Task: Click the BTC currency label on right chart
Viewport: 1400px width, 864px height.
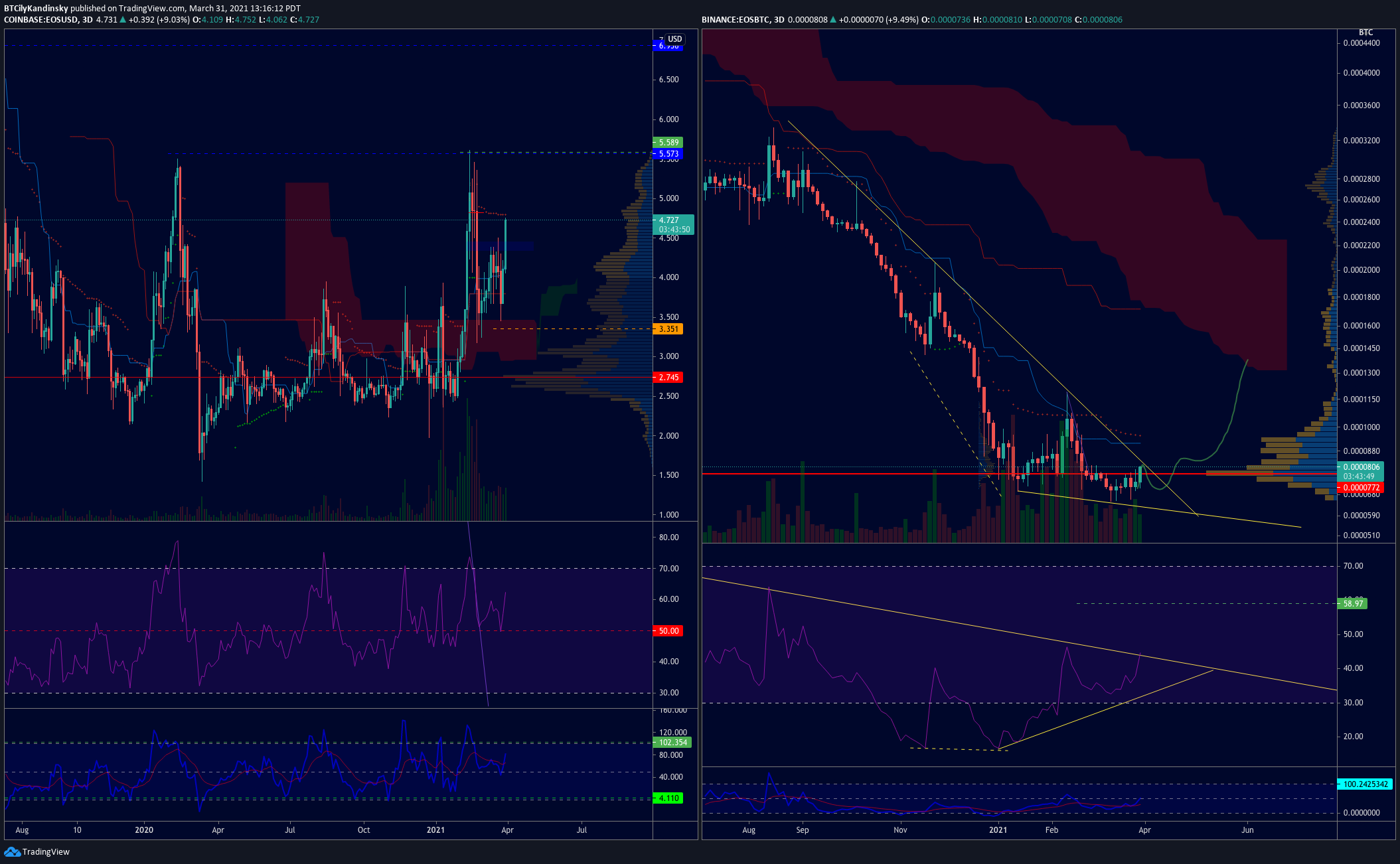Action: [1365, 32]
